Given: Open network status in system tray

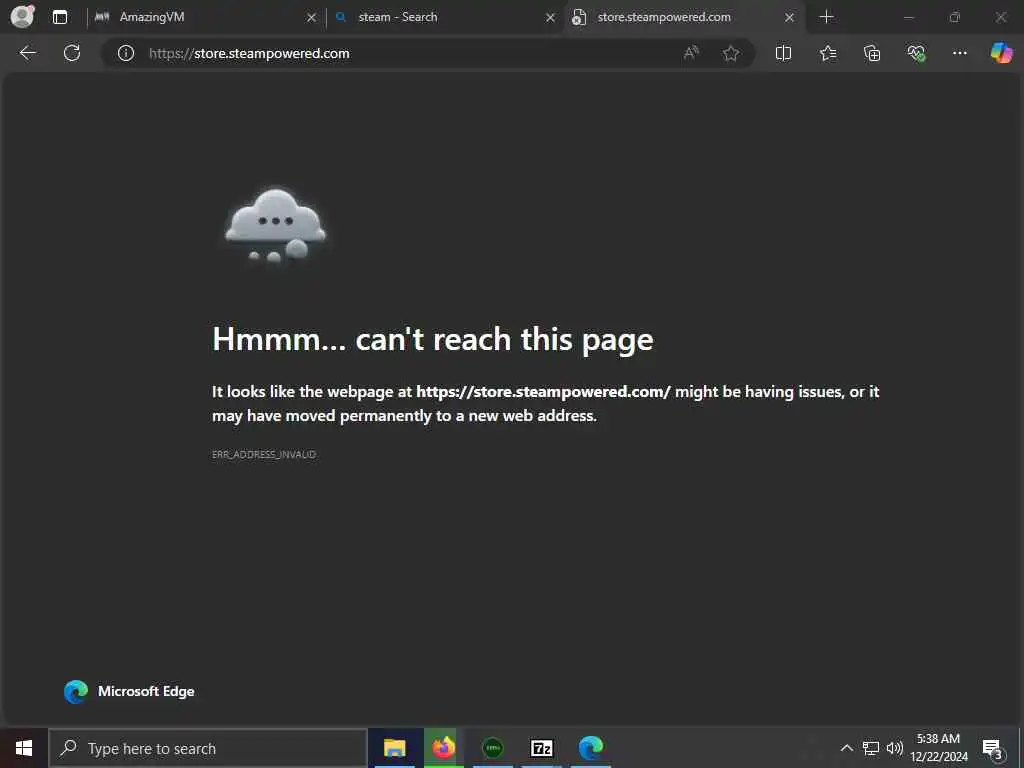Looking at the screenshot, I should (871, 748).
